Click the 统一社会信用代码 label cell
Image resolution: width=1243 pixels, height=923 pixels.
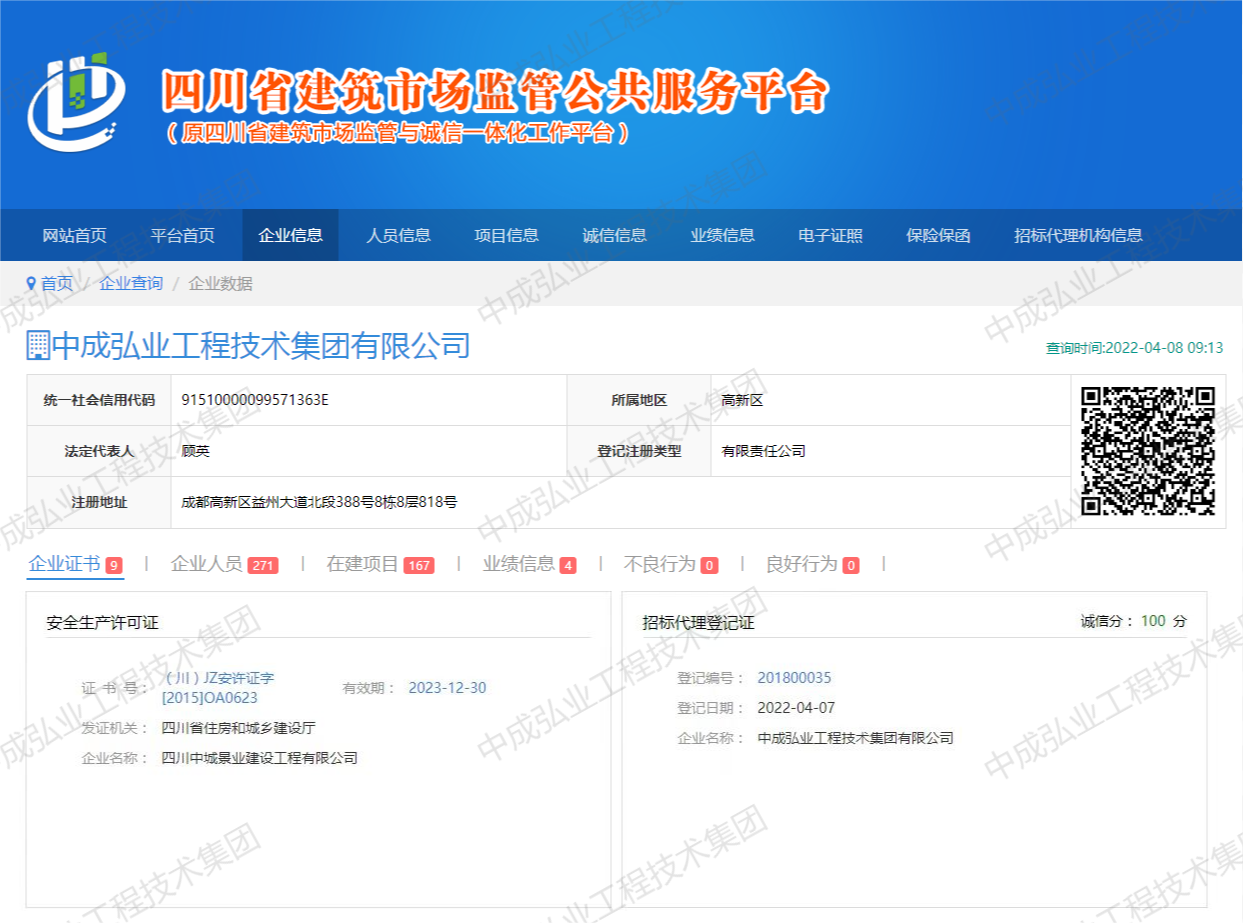pos(99,400)
